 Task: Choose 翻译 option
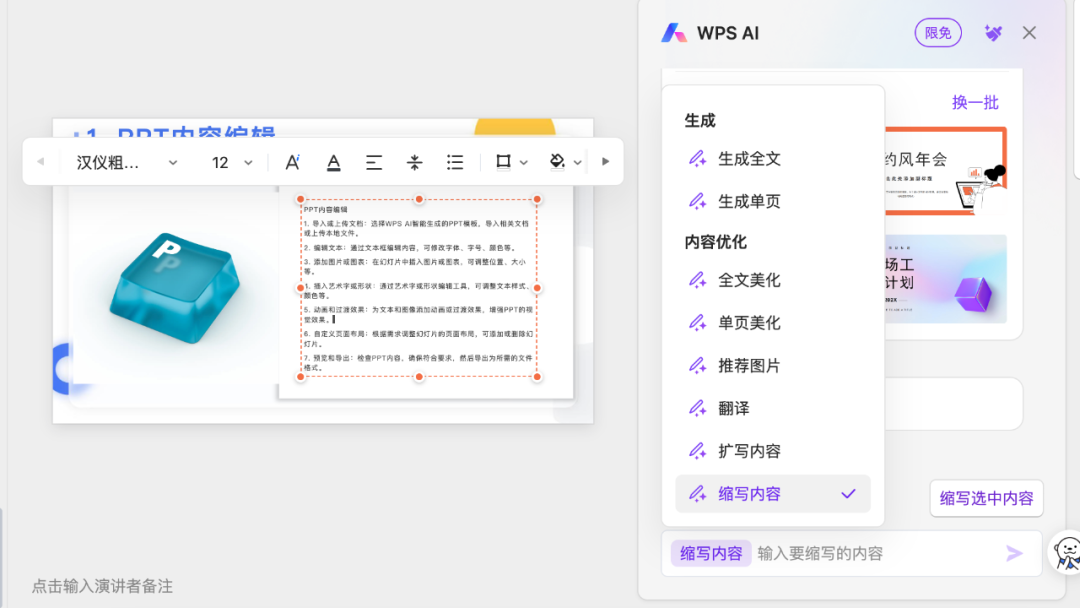point(773,408)
